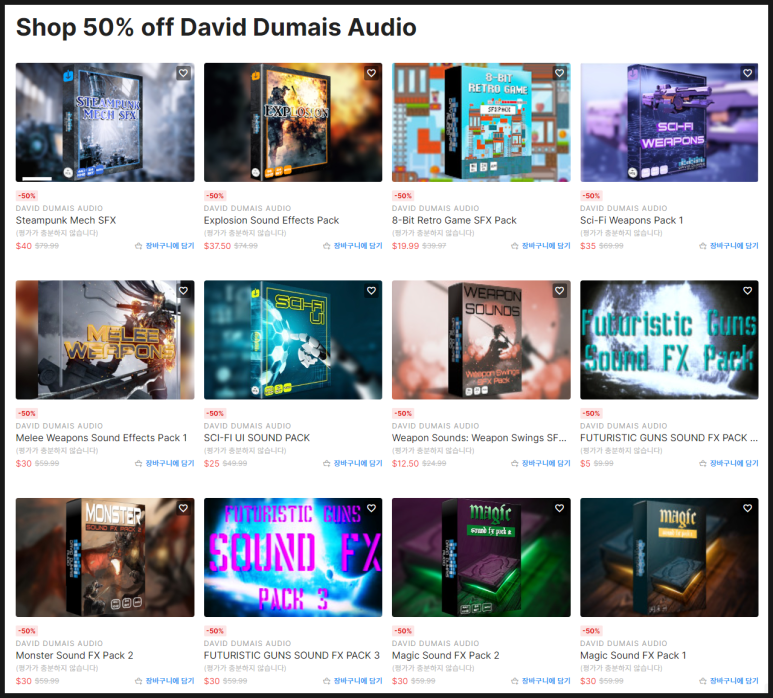Click the struck-through $79.99 price
773x698 pixels.
47,245
